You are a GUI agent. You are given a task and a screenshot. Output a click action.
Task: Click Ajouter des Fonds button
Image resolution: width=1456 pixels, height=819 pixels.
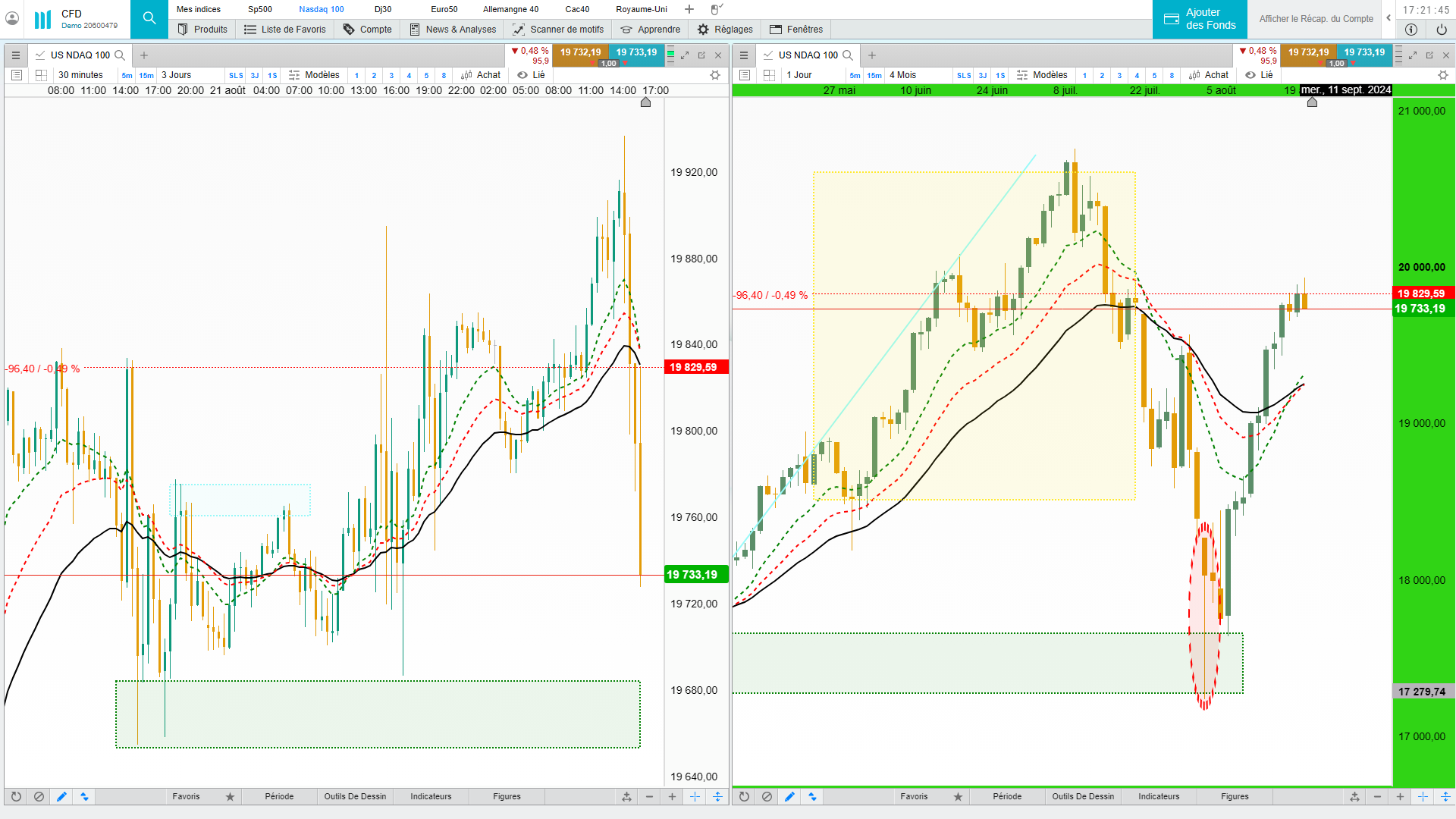coord(1200,19)
